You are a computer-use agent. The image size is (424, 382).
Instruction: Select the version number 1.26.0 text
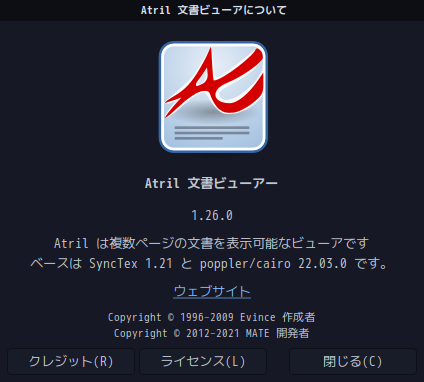tap(212, 216)
